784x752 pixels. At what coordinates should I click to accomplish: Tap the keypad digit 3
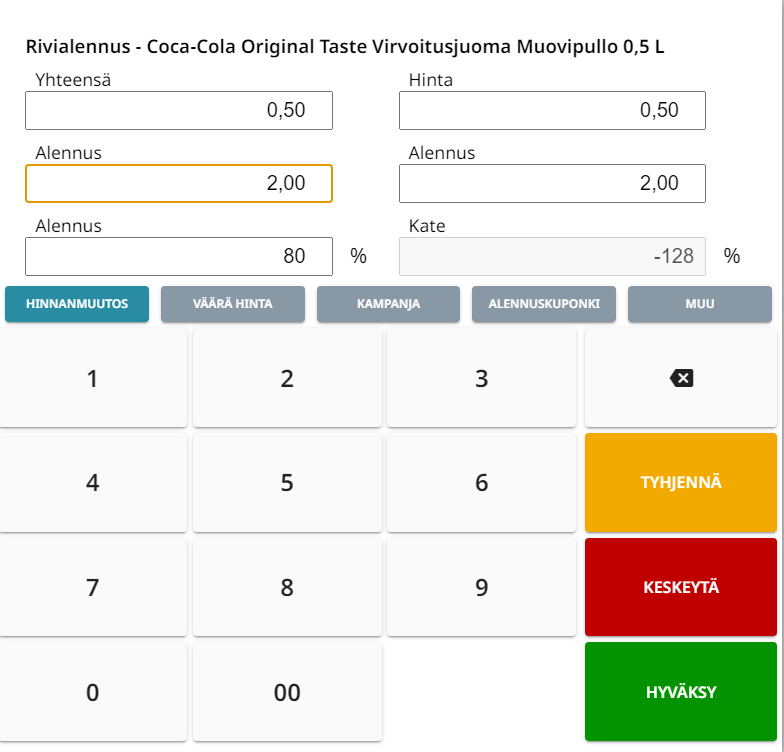[482, 378]
